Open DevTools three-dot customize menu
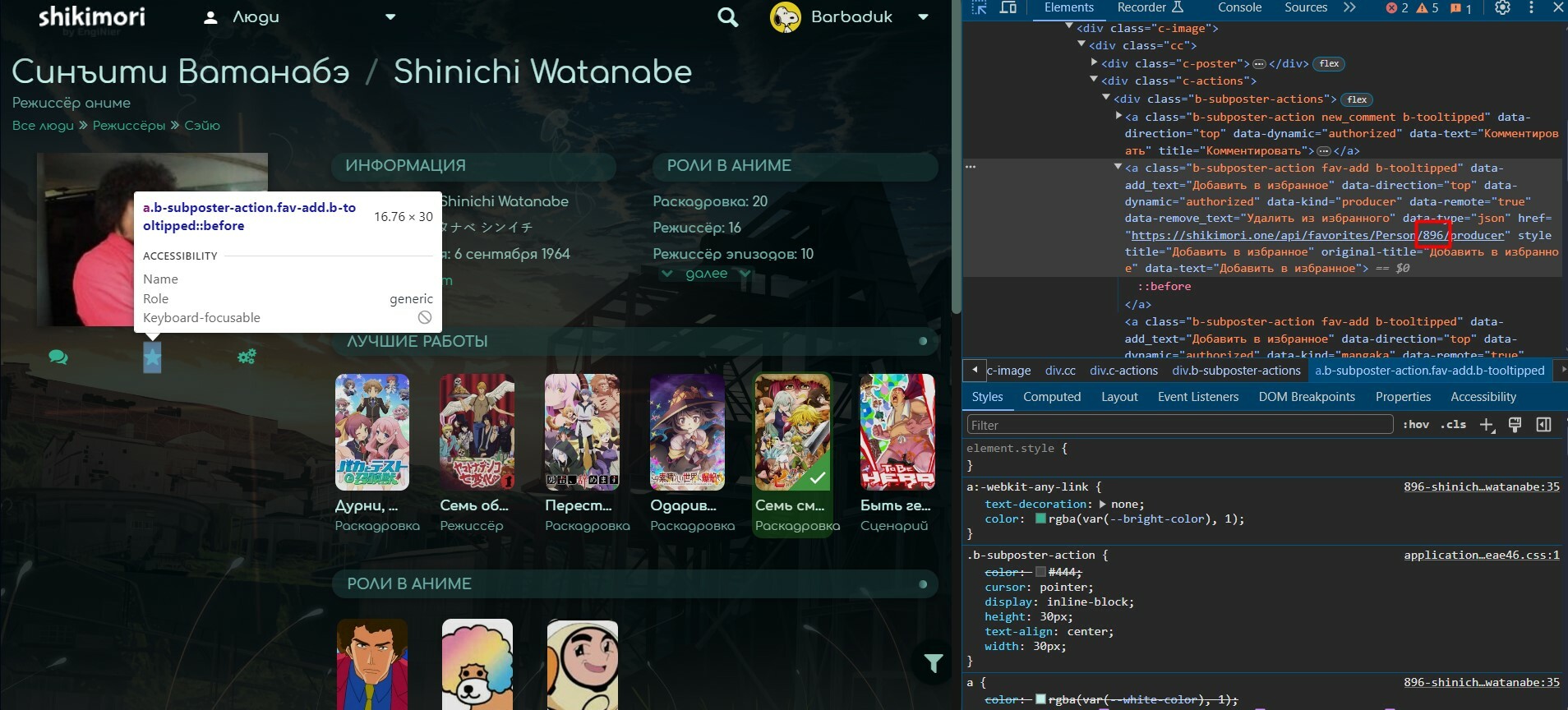 (x=1531, y=7)
